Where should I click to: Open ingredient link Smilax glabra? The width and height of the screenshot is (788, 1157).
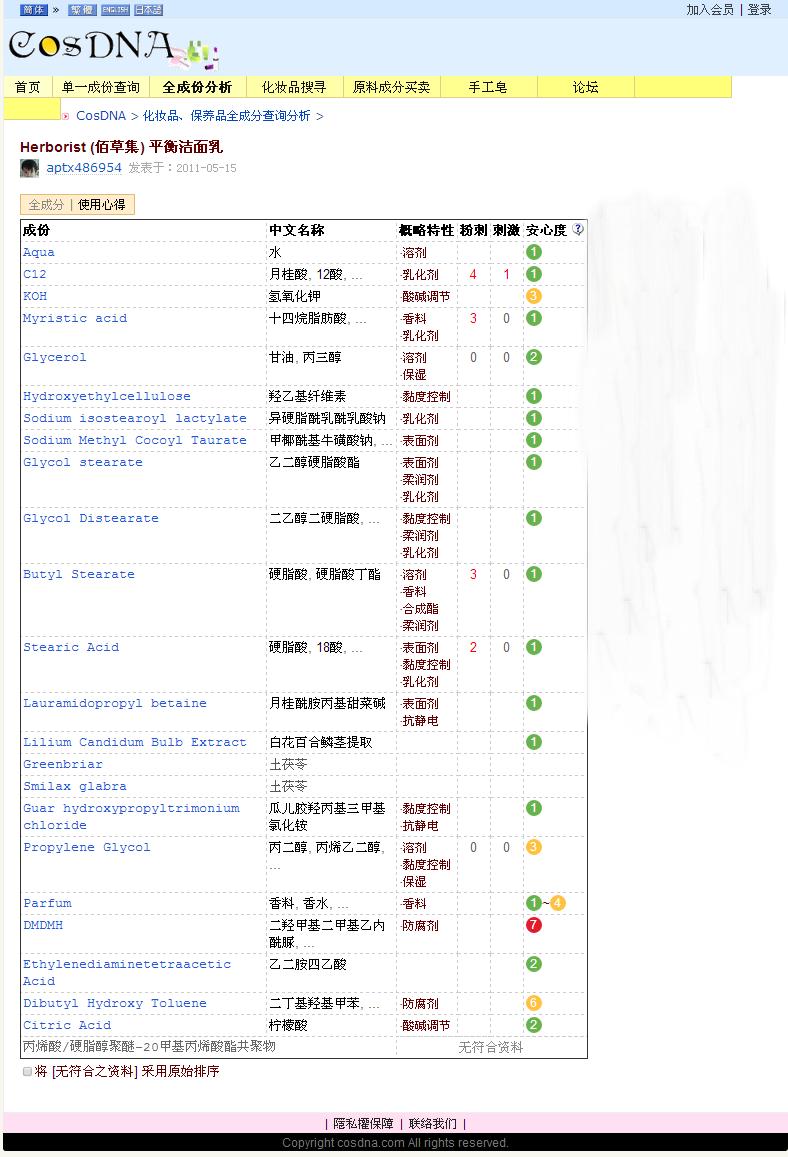click(x=75, y=787)
